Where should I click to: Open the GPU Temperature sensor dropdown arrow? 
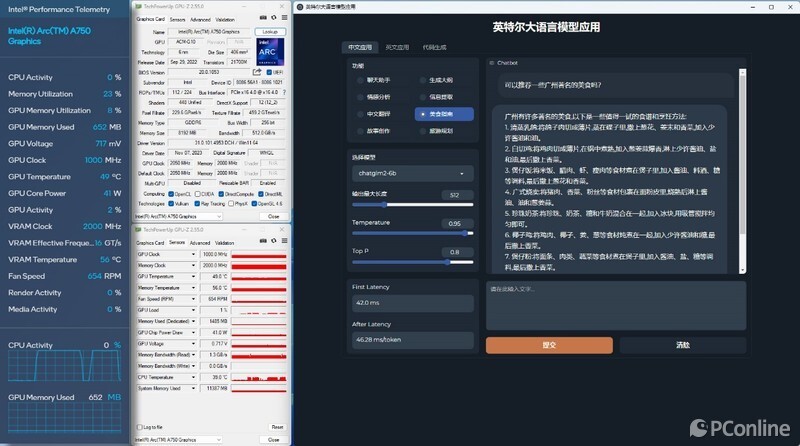(193, 277)
